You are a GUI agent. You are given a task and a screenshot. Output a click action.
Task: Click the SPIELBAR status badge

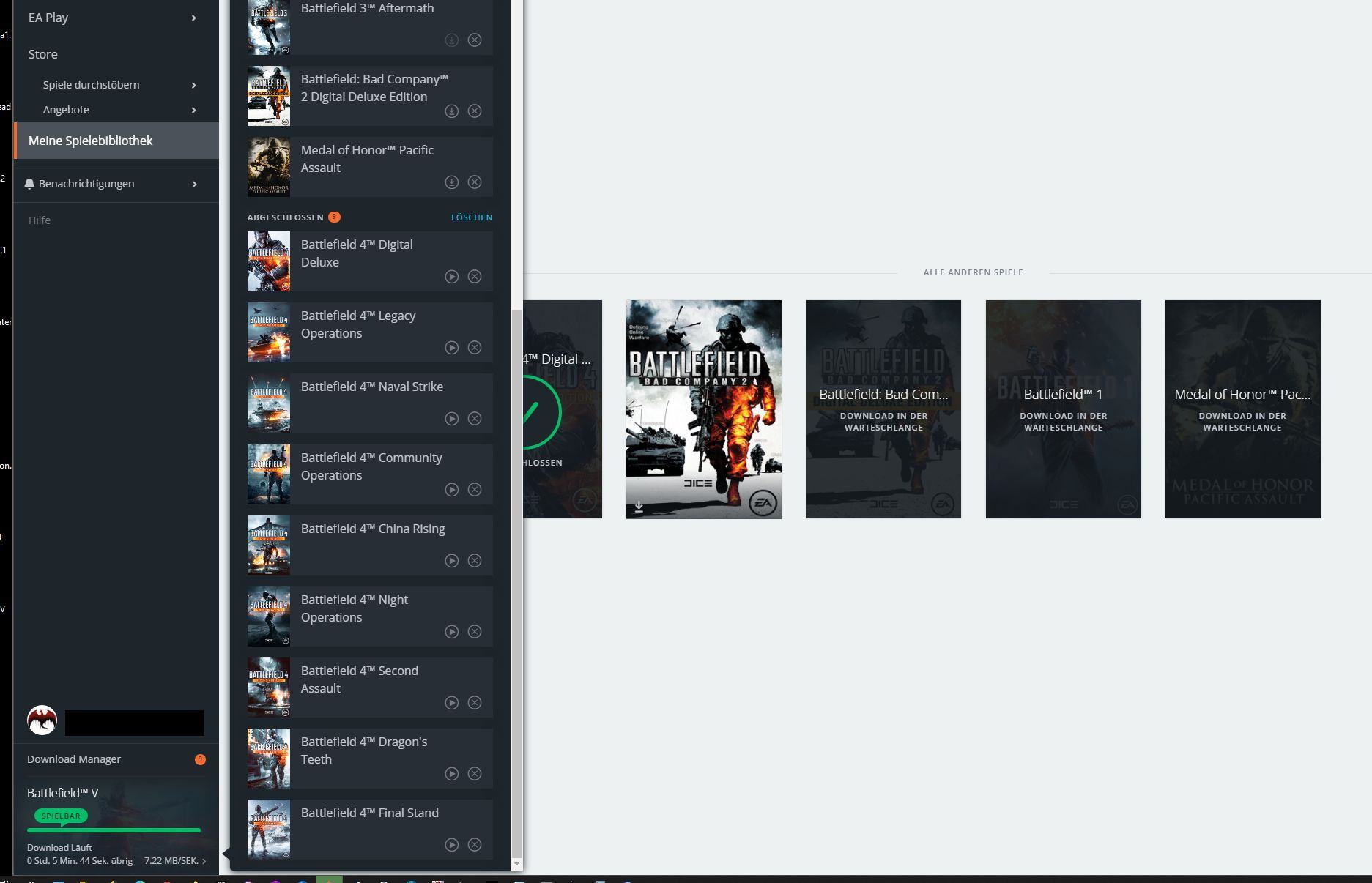pyautogui.click(x=61, y=816)
